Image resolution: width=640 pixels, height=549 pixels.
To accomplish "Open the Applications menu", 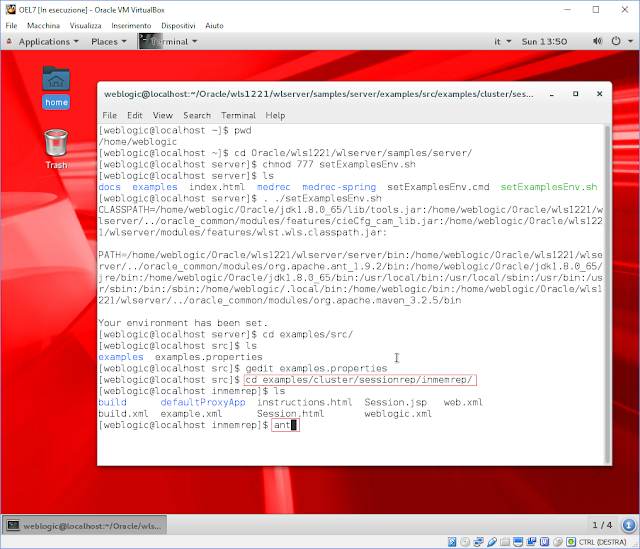I will coord(48,42).
